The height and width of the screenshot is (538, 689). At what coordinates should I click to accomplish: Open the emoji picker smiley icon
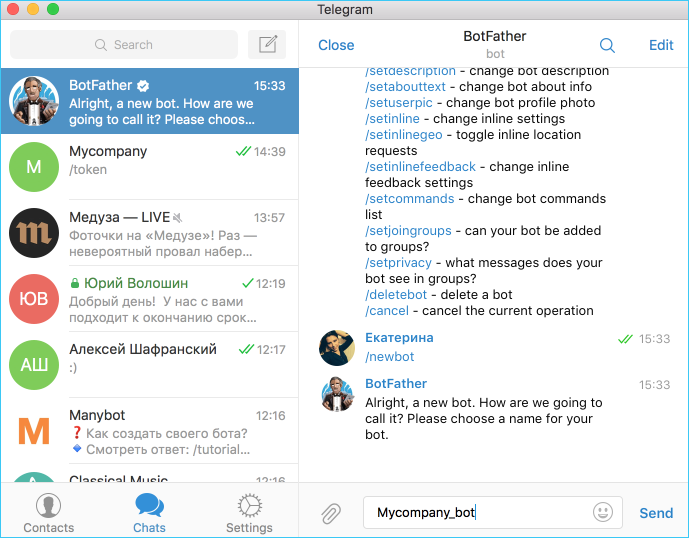click(x=602, y=512)
